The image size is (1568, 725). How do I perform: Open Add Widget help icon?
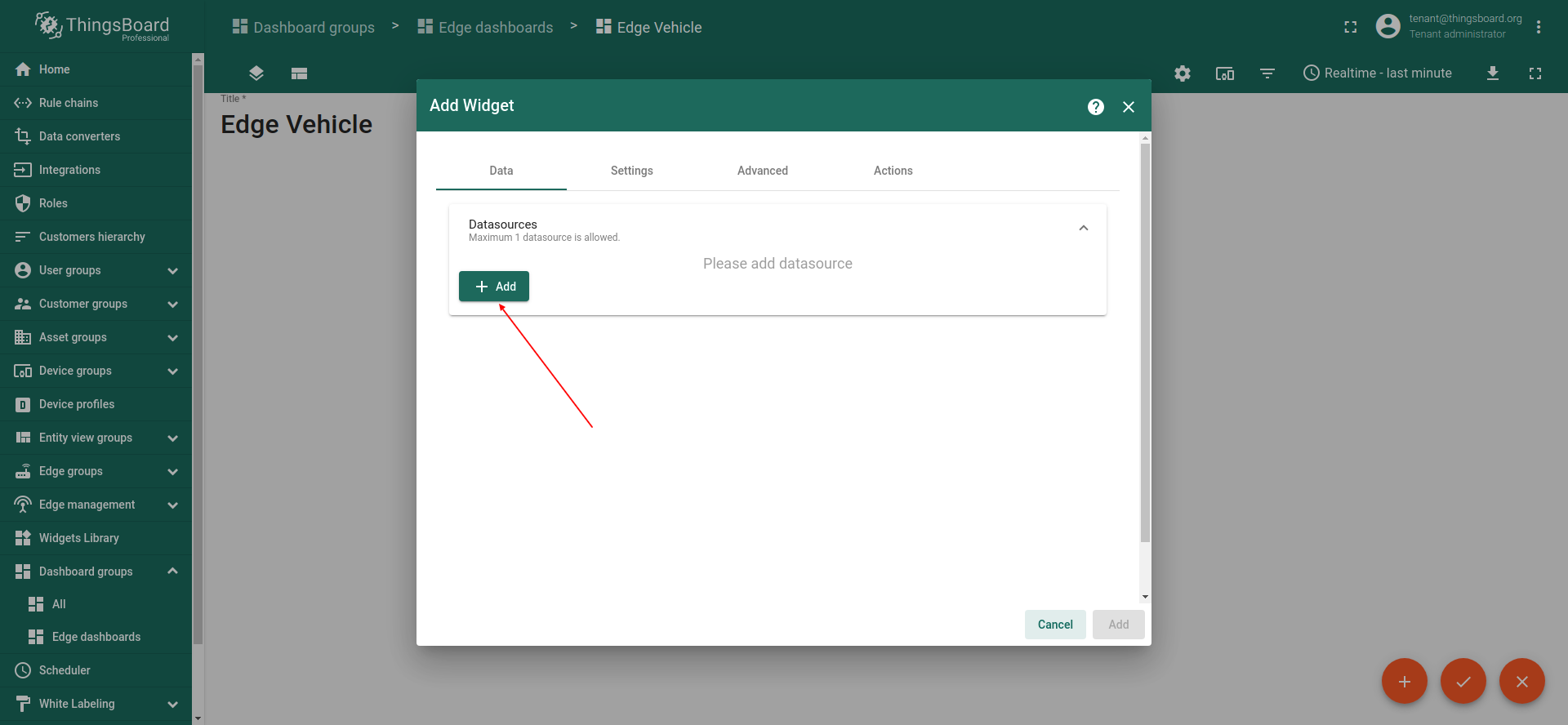[1096, 107]
